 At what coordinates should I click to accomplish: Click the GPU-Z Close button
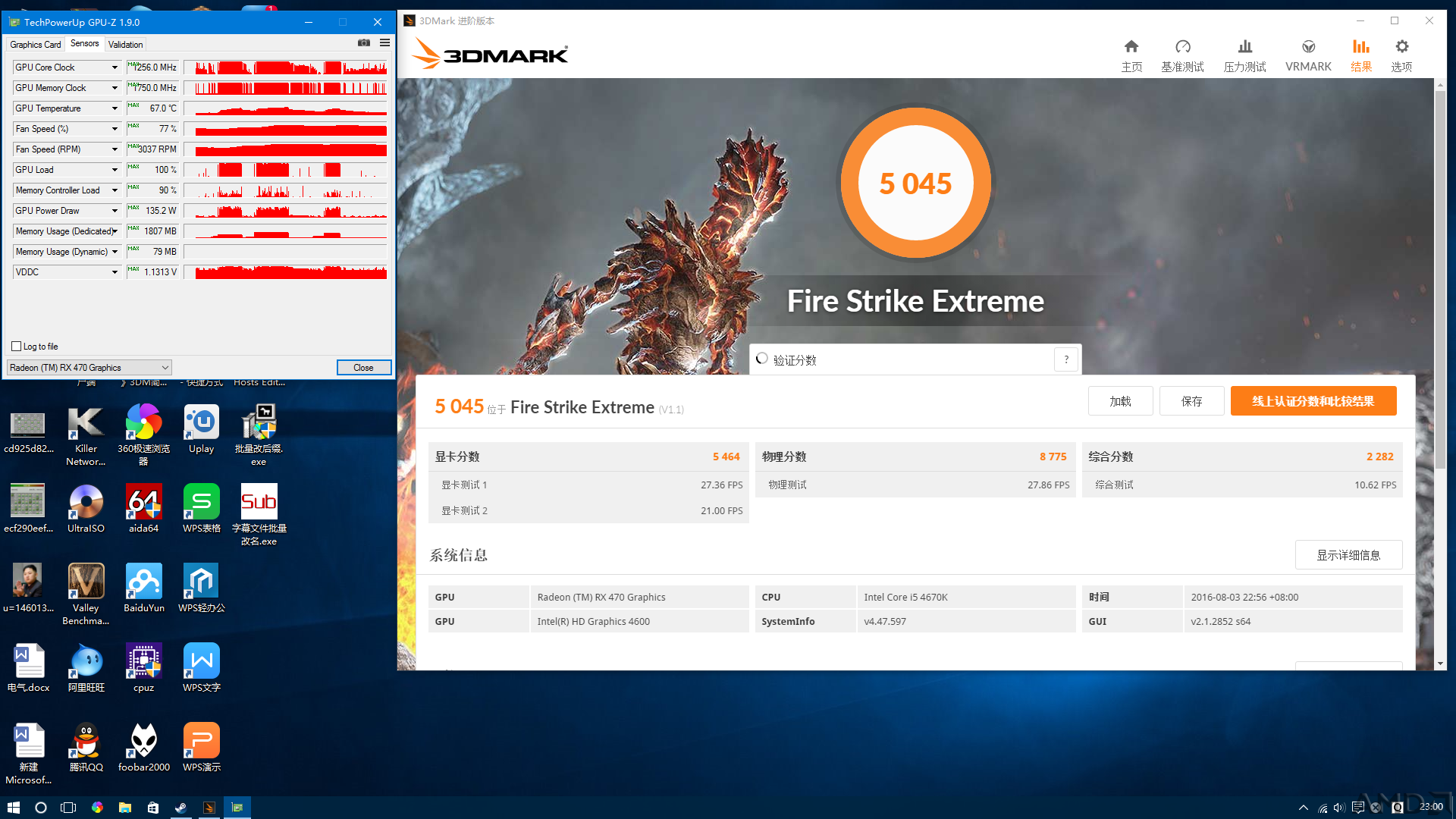point(363,368)
